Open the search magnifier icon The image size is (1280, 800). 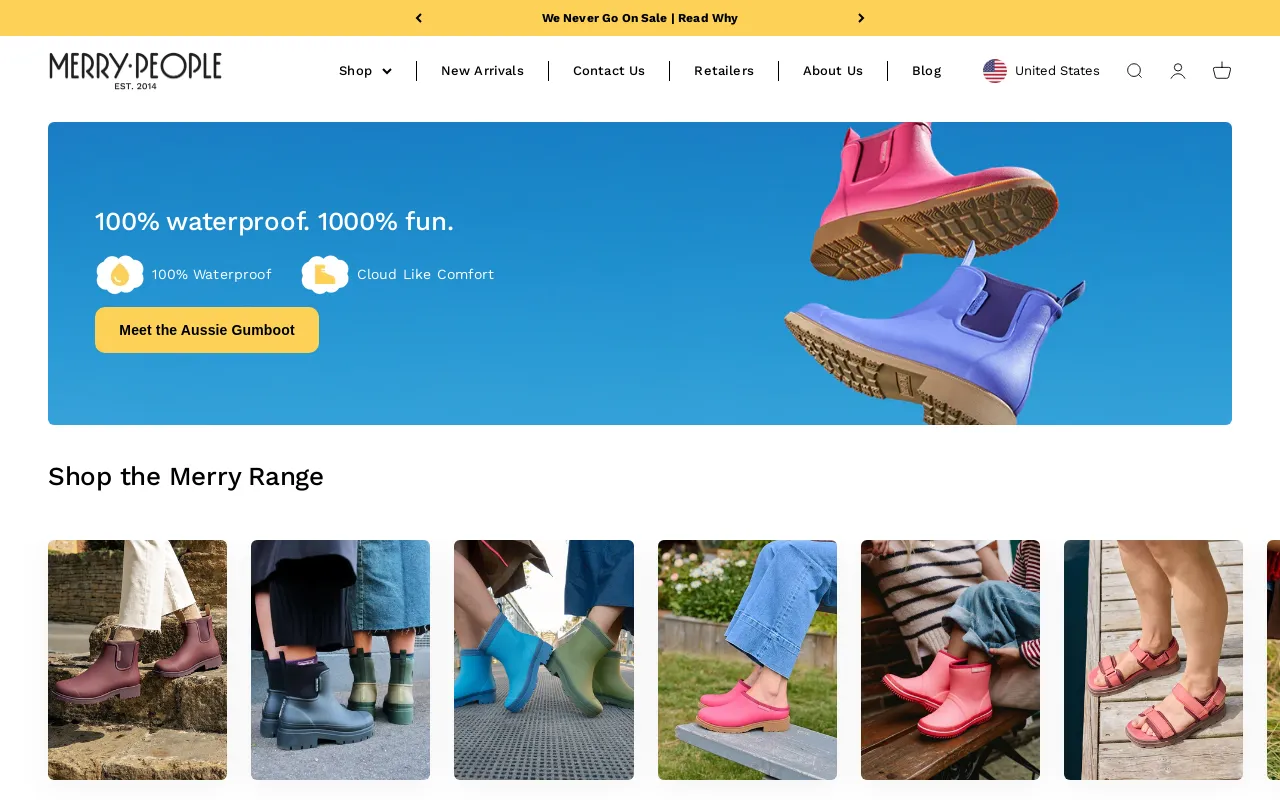[1134, 71]
